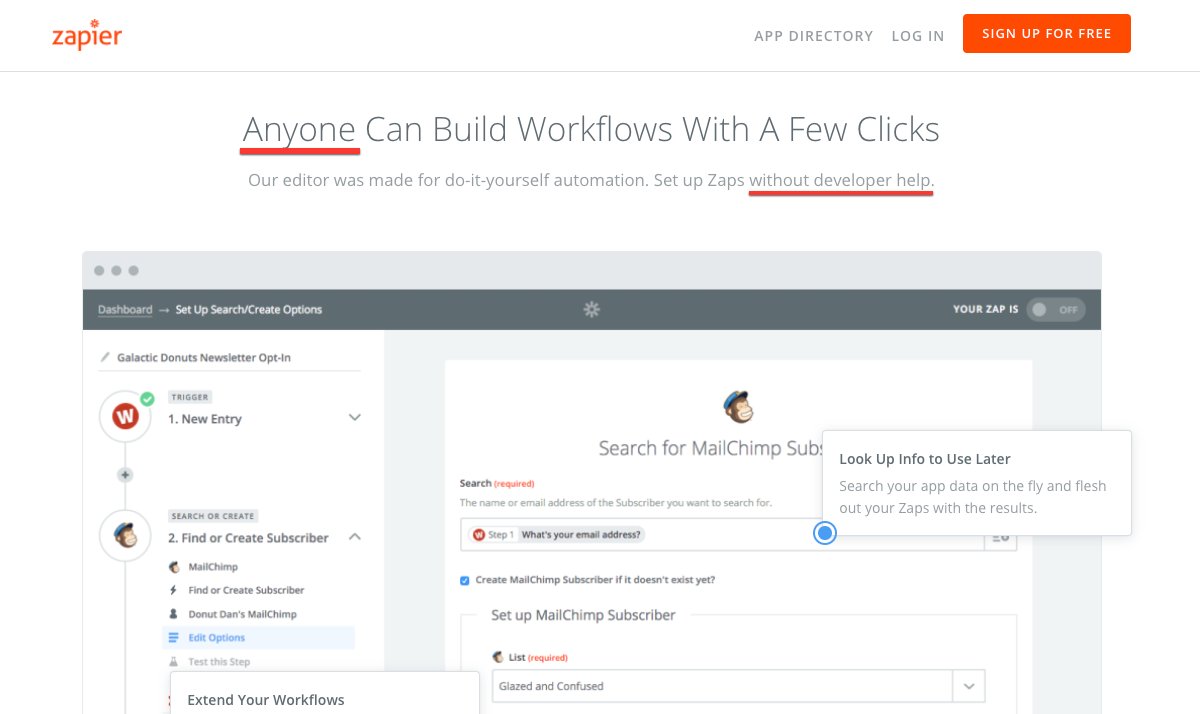Click the MailChimp step icon in sidebar

click(x=125, y=536)
